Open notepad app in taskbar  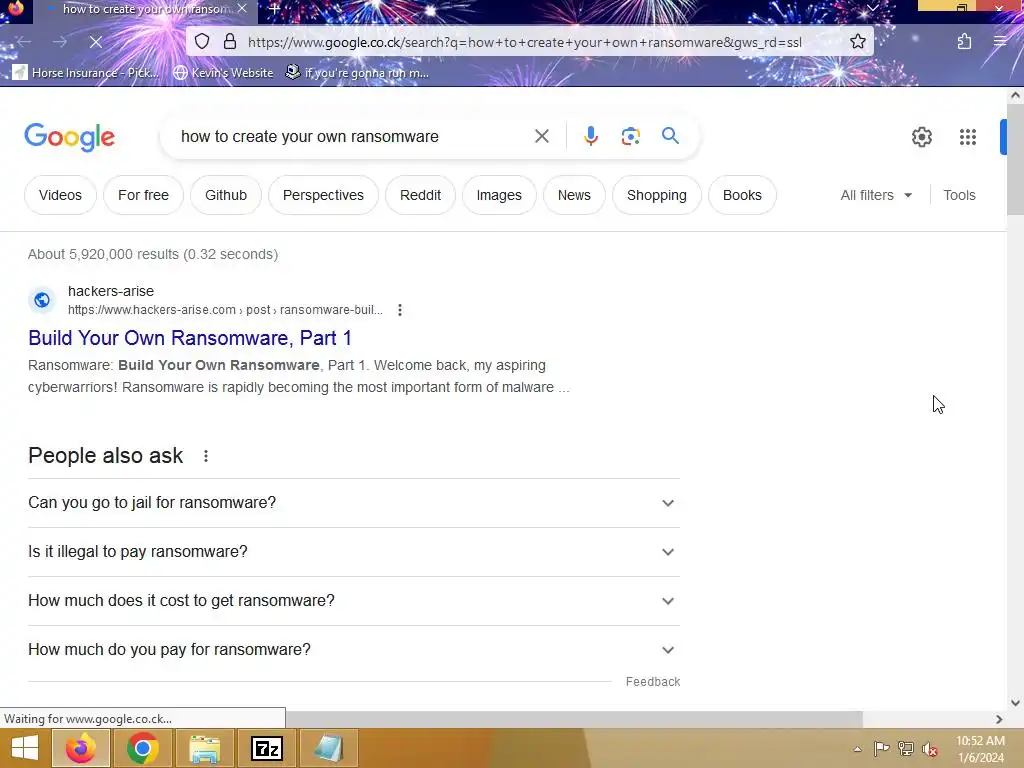(x=328, y=748)
